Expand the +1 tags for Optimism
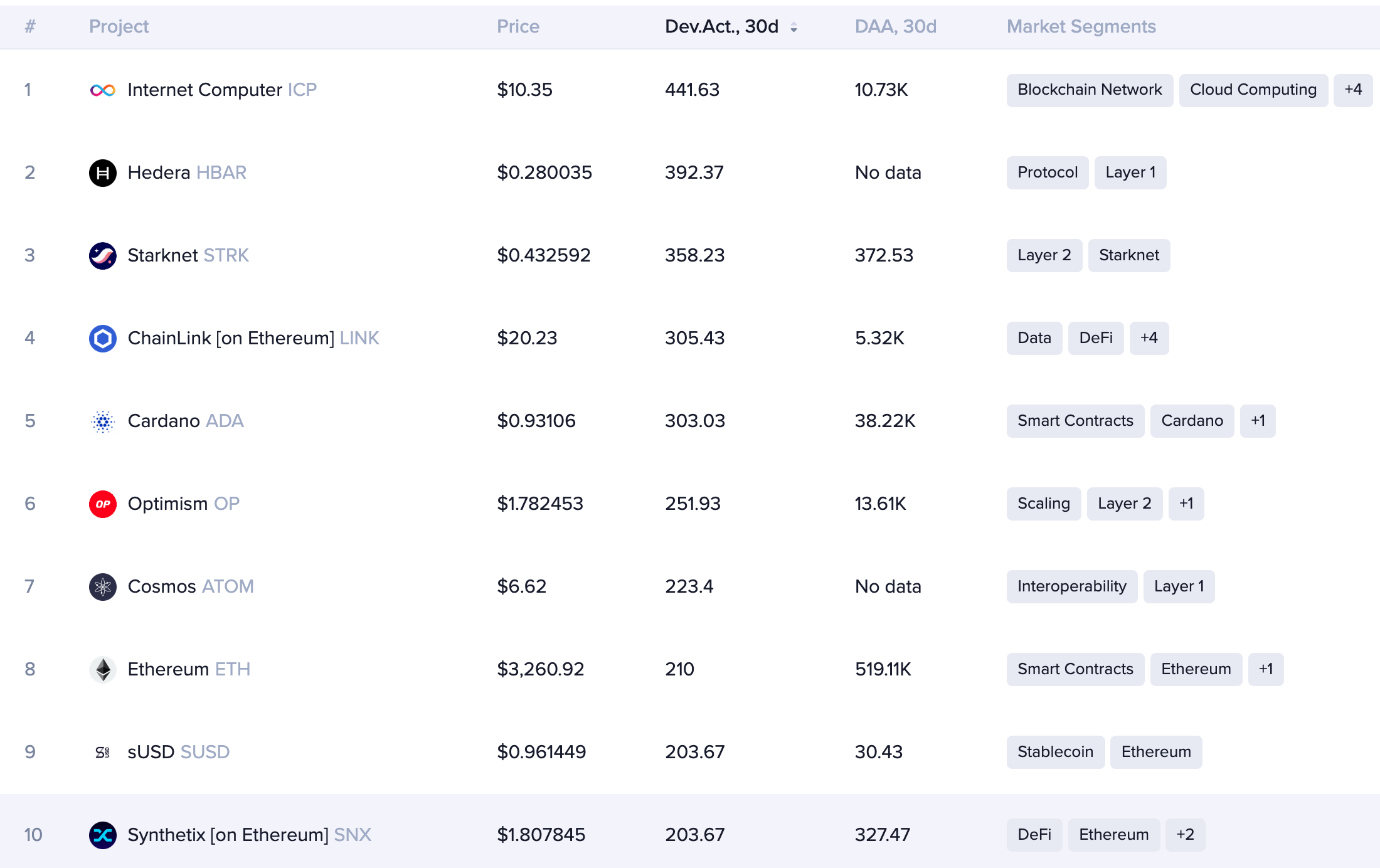 [1186, 504]
